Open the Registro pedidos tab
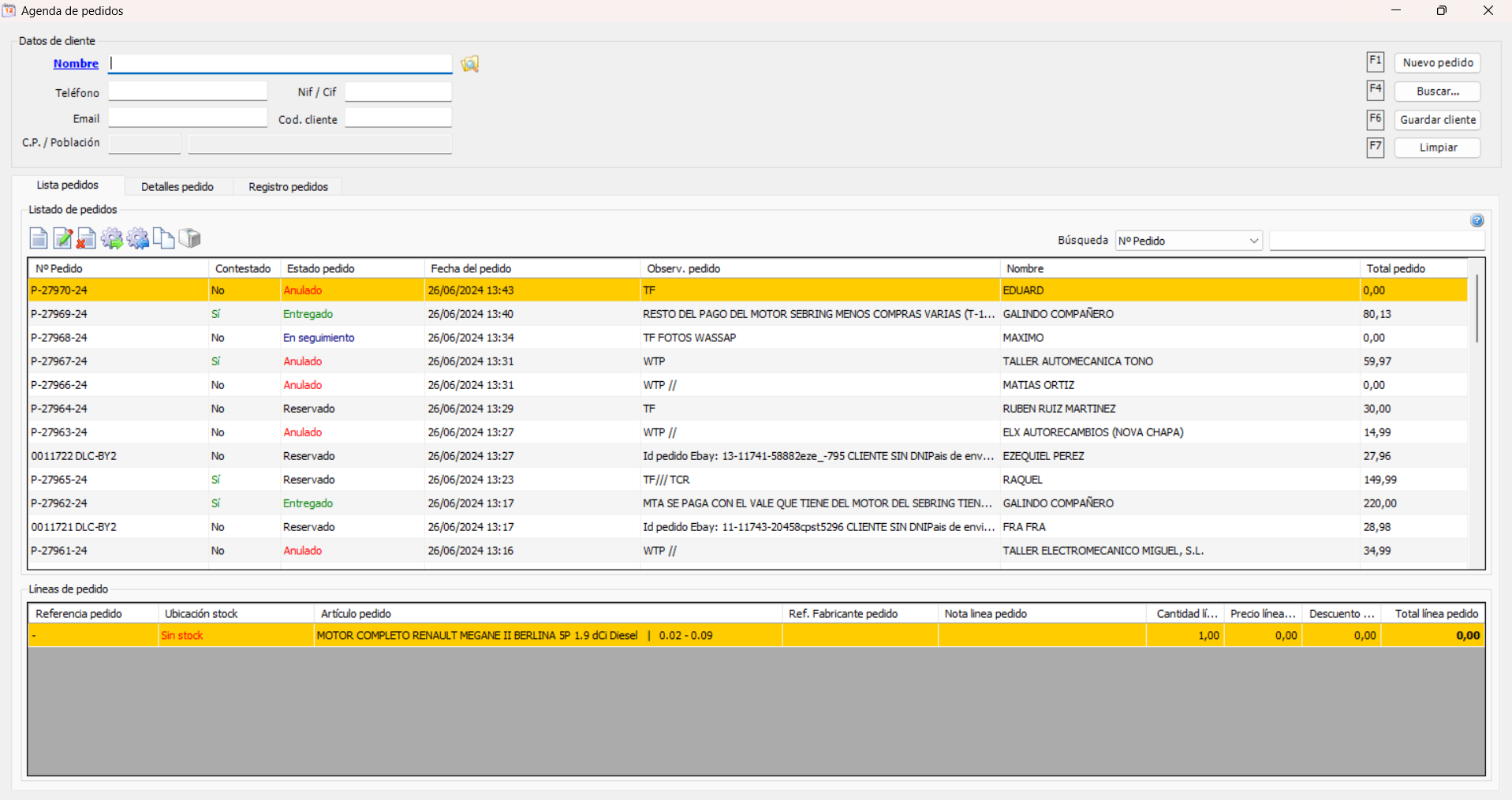The image size is (1512, 800). pos(288,187)
